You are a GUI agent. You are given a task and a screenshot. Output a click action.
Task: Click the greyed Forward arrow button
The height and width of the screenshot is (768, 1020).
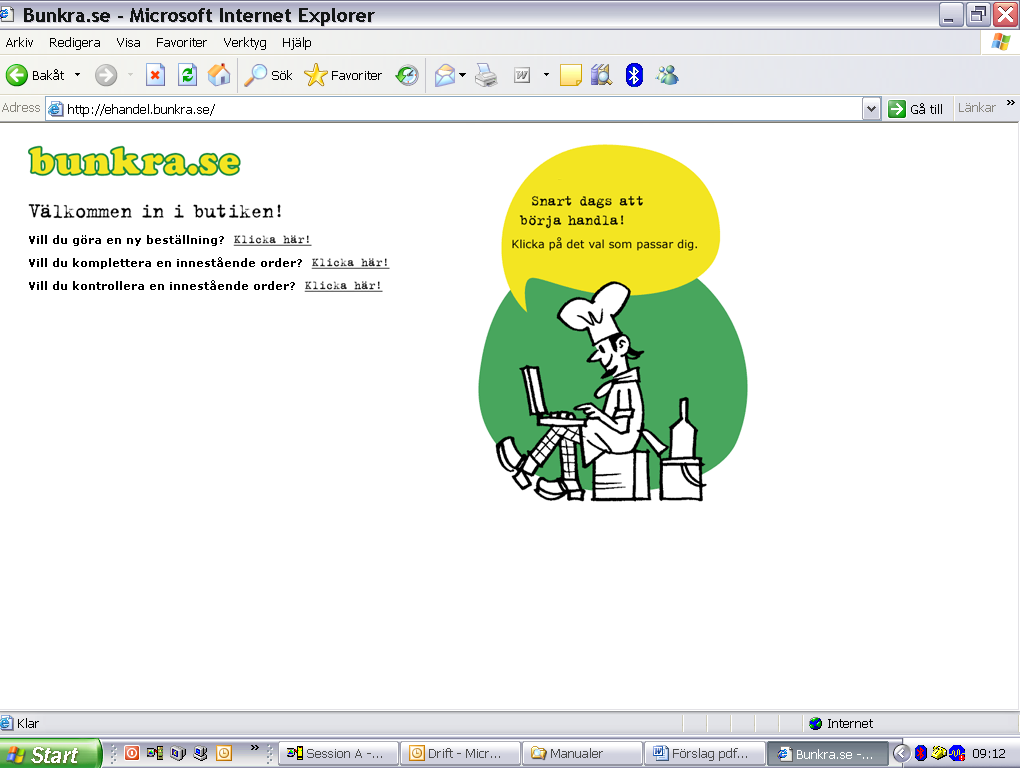pos(106,75)
